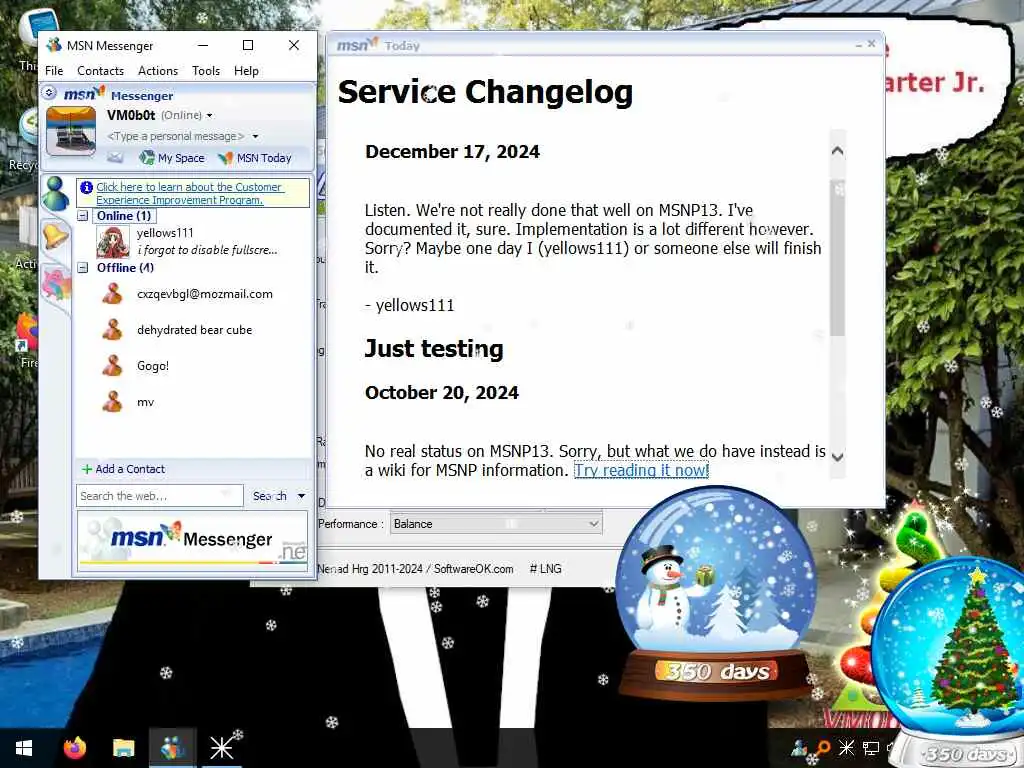Click the Search button
The width and height of the screenshot is (1024, 768).
tap(270, 496)
